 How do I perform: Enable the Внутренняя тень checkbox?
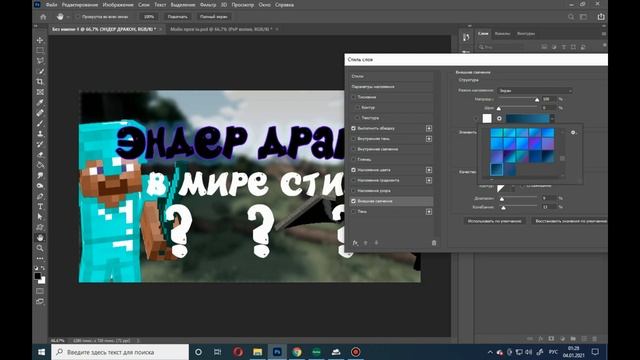(353, 139)
